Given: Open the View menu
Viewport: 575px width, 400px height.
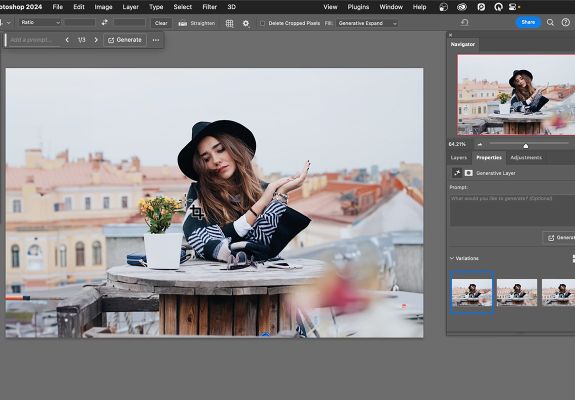Looking at the screenshot, I should pos(330,7).
